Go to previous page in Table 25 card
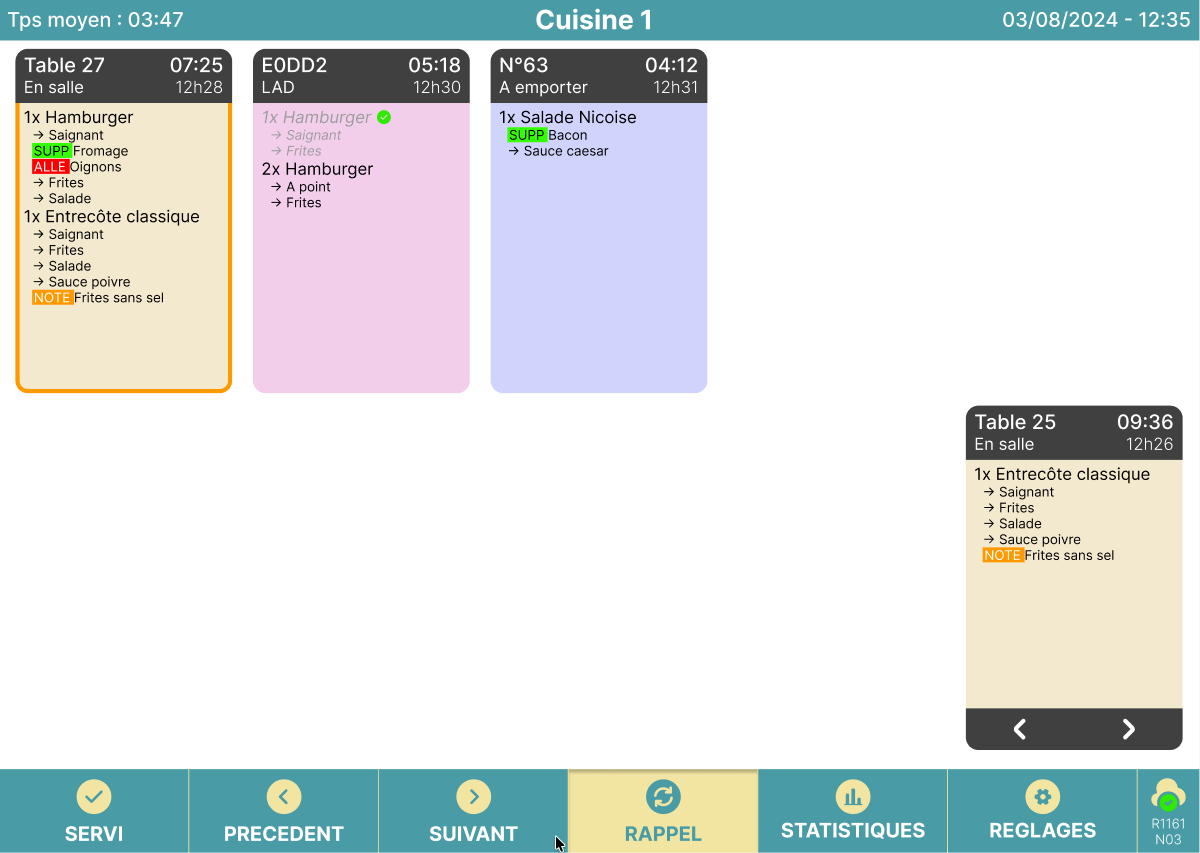Viewport: 1200px width, 853px height. [x=1020, y=729]
